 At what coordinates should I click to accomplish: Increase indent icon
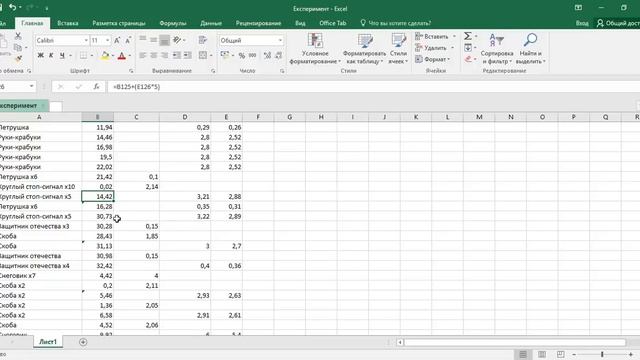pos(187,56)
